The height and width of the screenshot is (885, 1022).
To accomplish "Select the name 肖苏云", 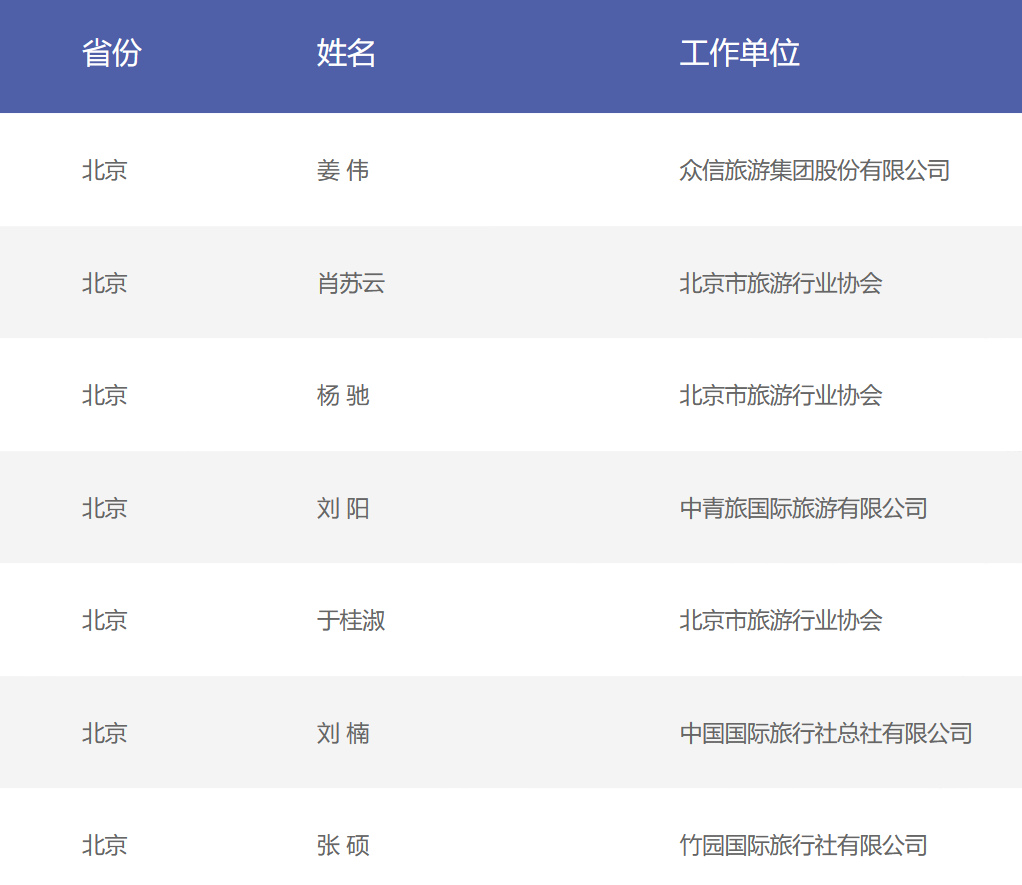I will (x=351, y=283).
